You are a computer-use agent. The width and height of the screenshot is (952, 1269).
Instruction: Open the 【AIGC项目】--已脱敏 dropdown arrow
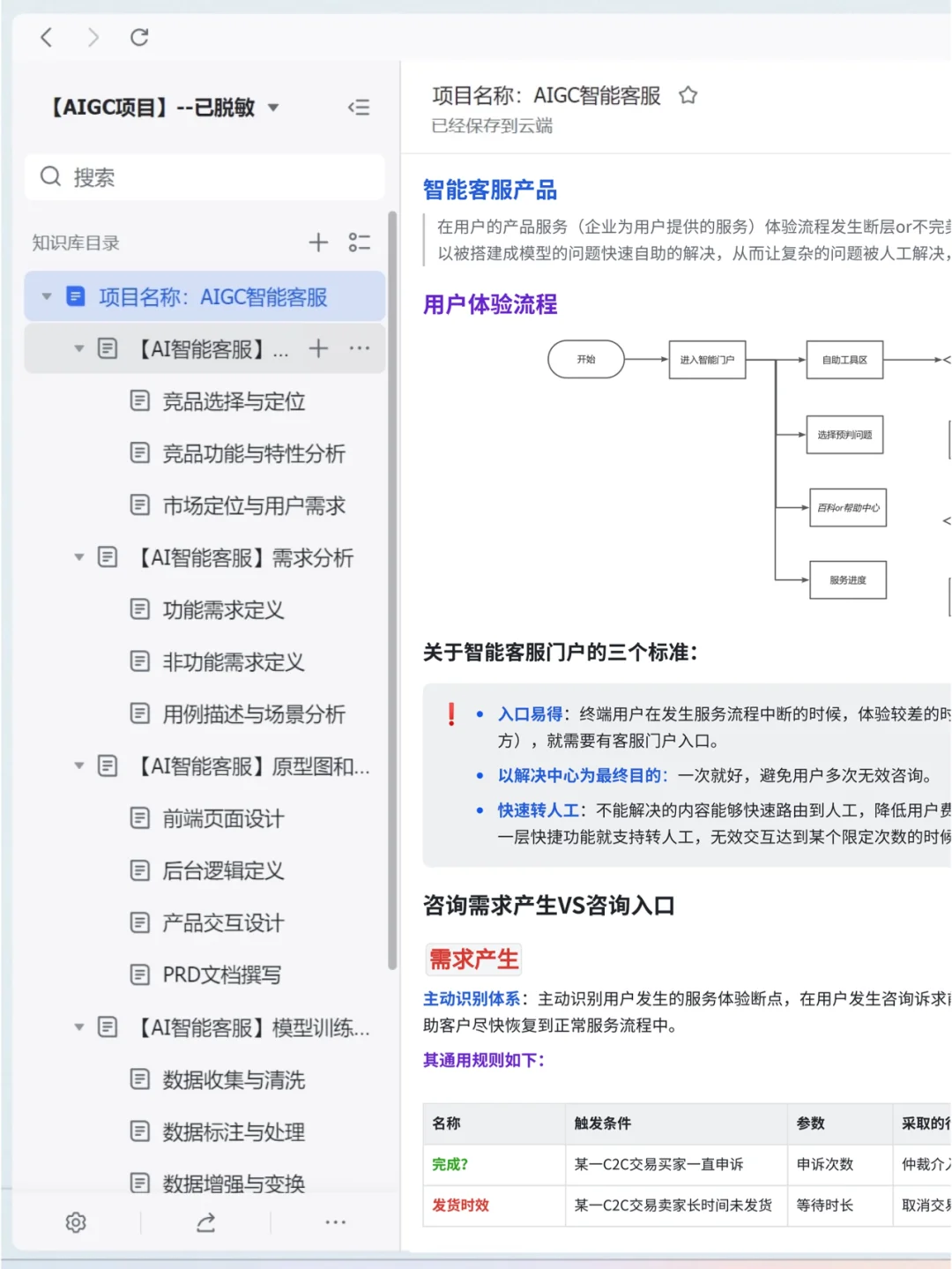[273, 107]
